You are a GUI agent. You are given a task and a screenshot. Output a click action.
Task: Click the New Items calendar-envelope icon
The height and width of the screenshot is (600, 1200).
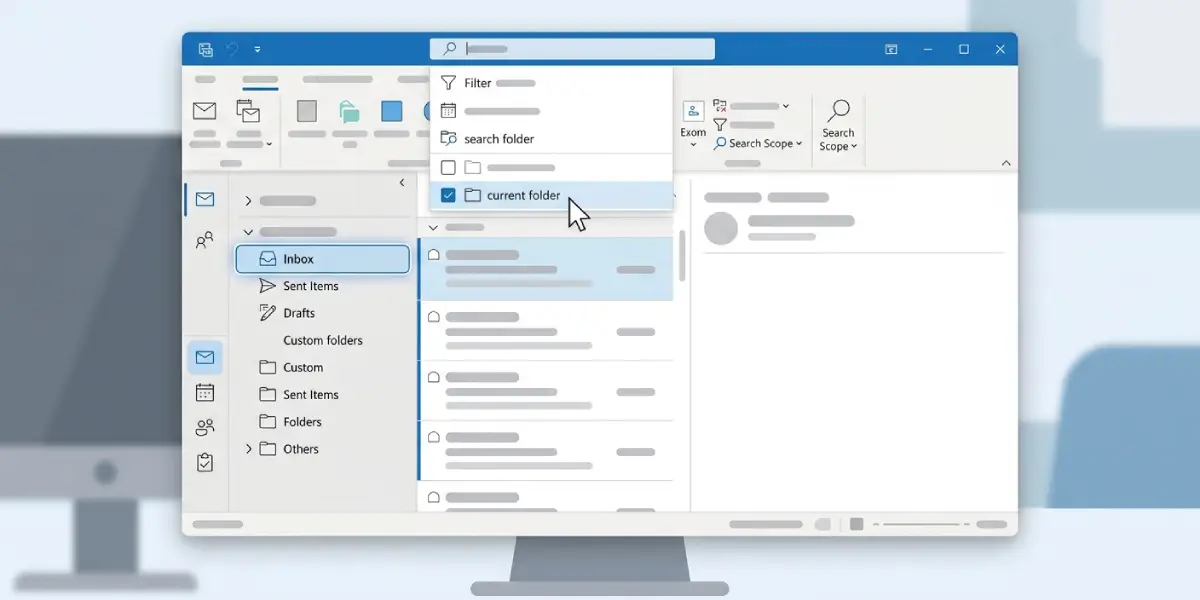tap(247, 110)
